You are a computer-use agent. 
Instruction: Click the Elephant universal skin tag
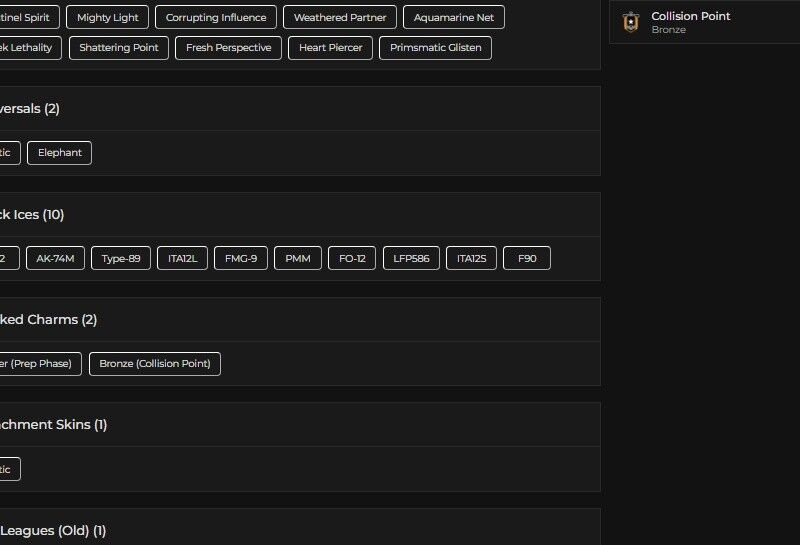point(60,153)
